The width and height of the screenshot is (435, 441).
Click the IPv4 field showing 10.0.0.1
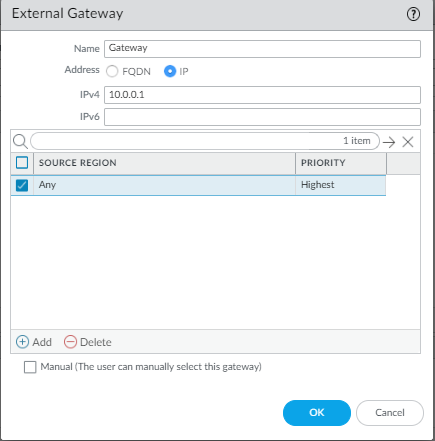tap(262, 95)
